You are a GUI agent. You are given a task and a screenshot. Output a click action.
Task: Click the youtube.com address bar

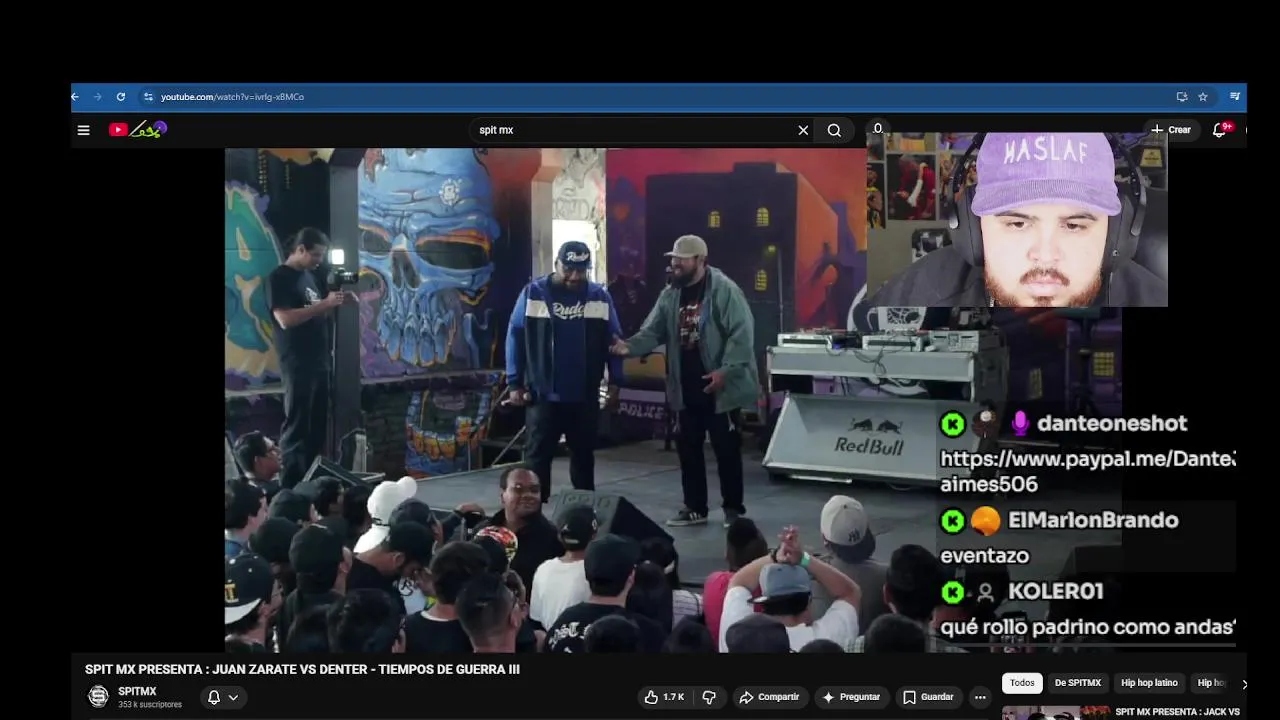click(x=232, y=97)
